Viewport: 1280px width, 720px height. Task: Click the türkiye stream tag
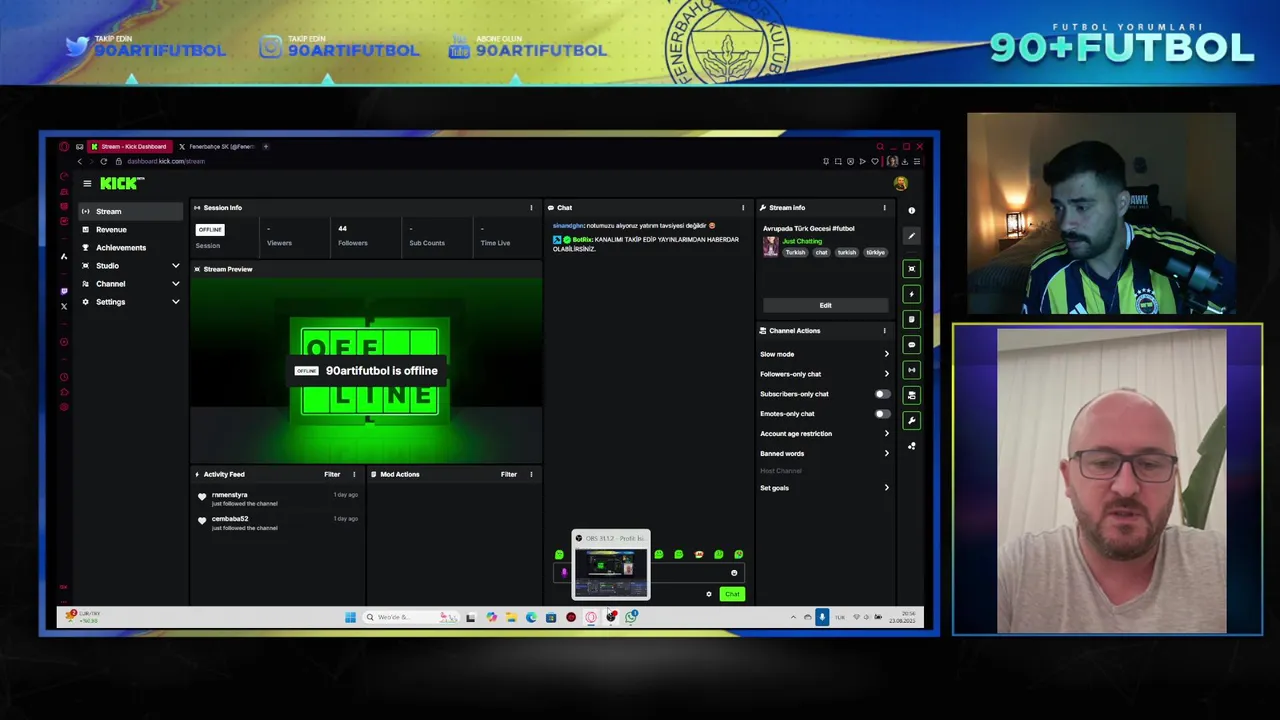pos(875,252)
